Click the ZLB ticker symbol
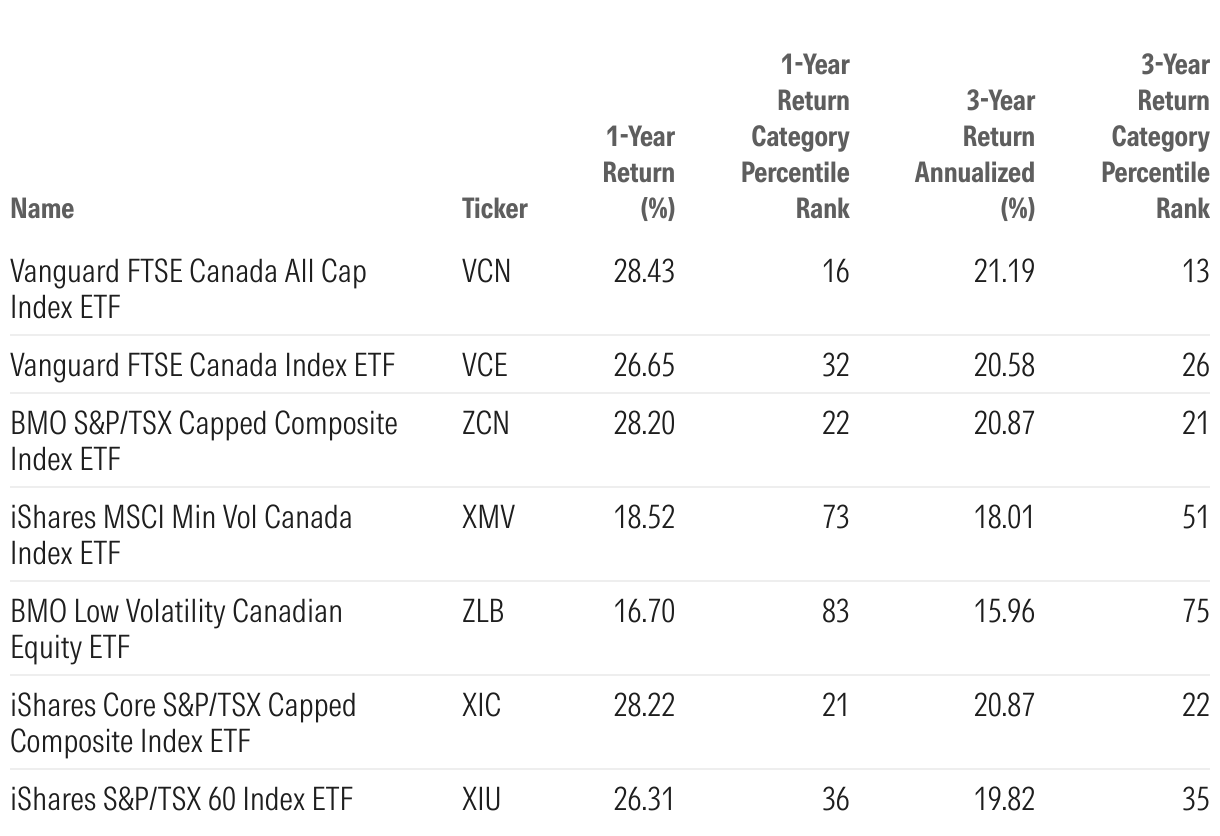Image resolution: width=1220 pixels, height=836 pixels. click(483, 610)
